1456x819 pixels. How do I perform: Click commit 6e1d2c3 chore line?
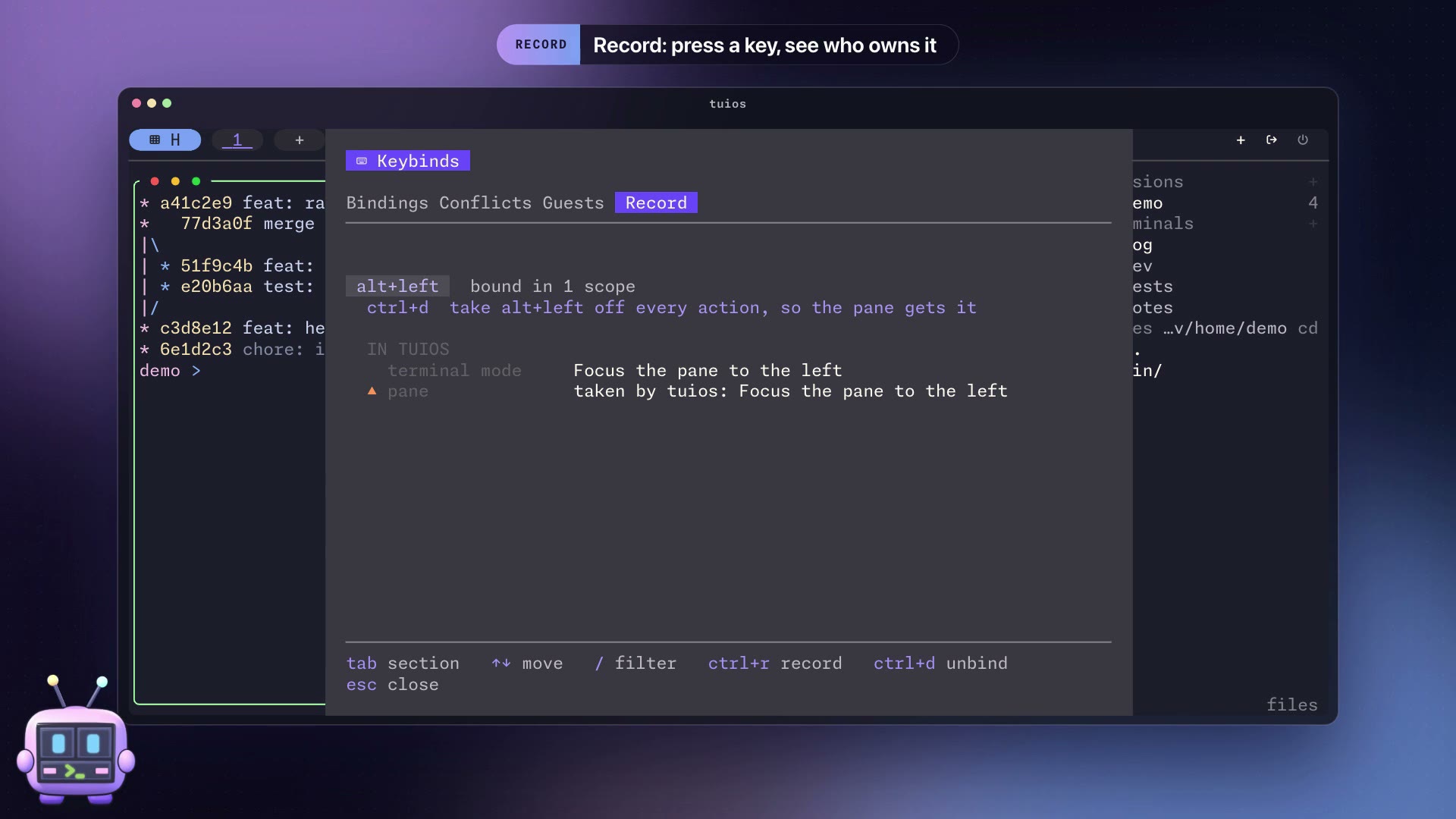click(232, 350)
